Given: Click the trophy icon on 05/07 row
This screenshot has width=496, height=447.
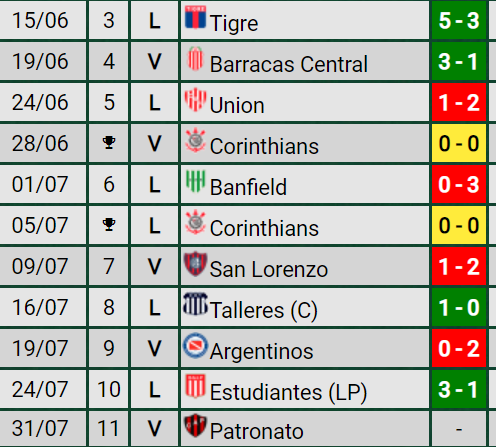Looking at the screenshot, I should pyautogui.click(x=109, y=225).
